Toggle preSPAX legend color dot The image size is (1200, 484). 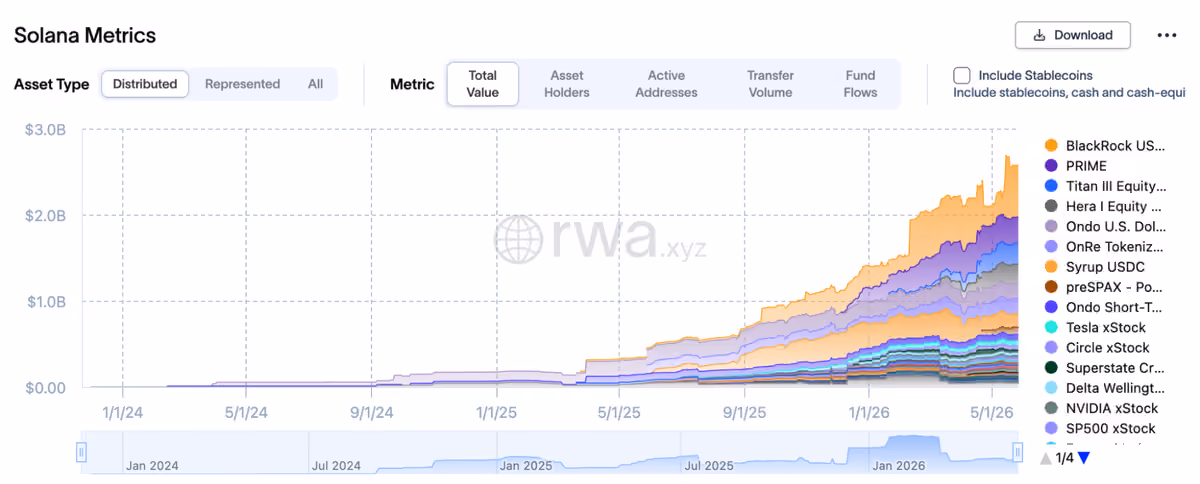(x=1051, y=287)
